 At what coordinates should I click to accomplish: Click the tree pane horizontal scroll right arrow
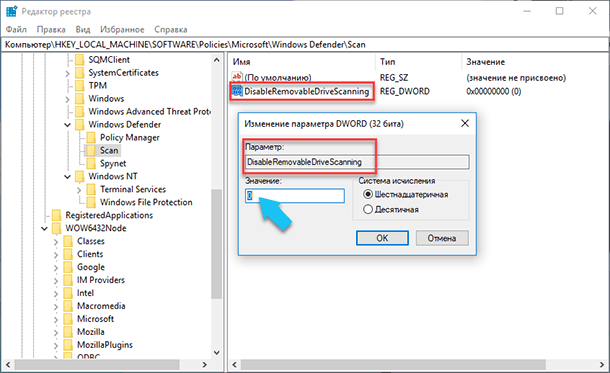205,365
